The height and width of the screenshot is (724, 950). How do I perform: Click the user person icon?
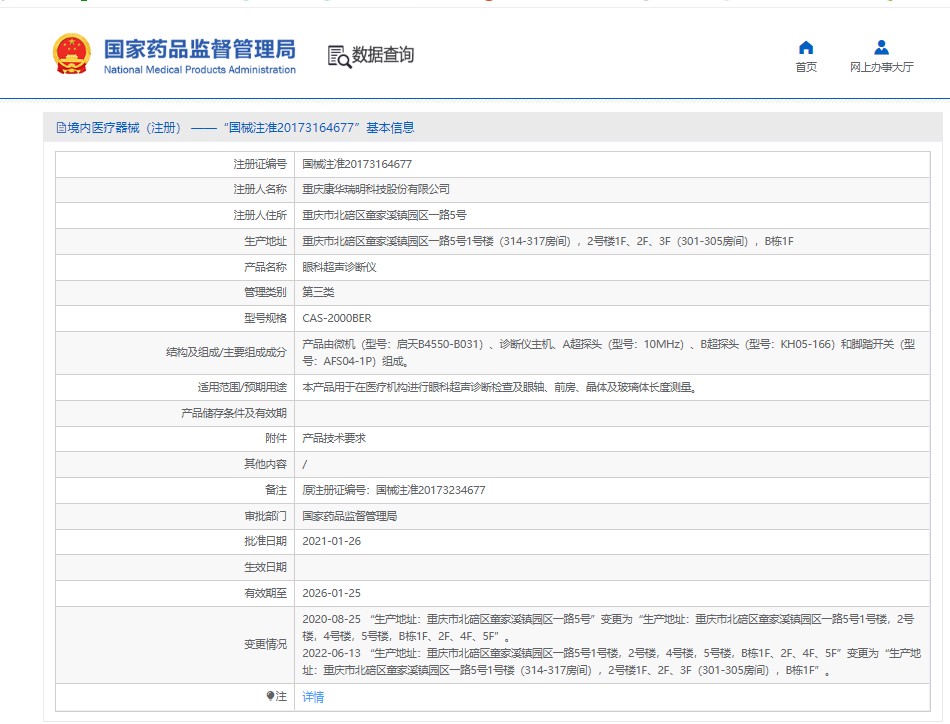click(881, 47)
